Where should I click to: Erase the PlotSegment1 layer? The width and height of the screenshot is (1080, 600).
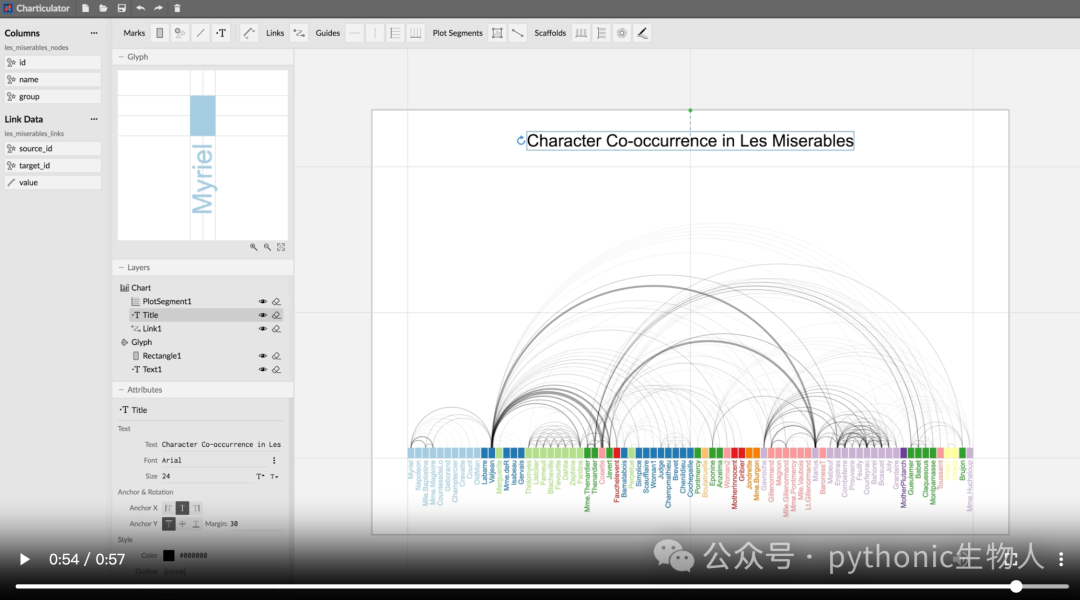click(276, 302)
